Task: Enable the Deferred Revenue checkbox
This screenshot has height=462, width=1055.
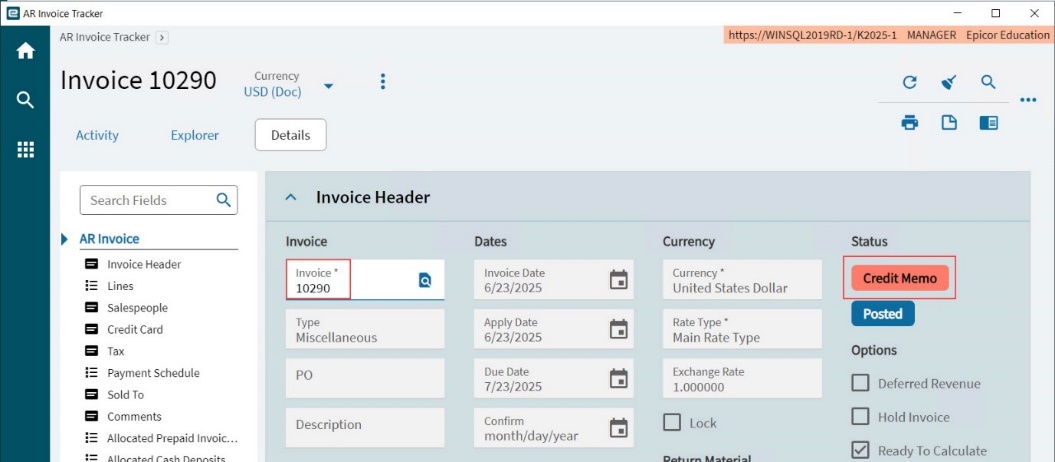Action: (x=860, y=383)
